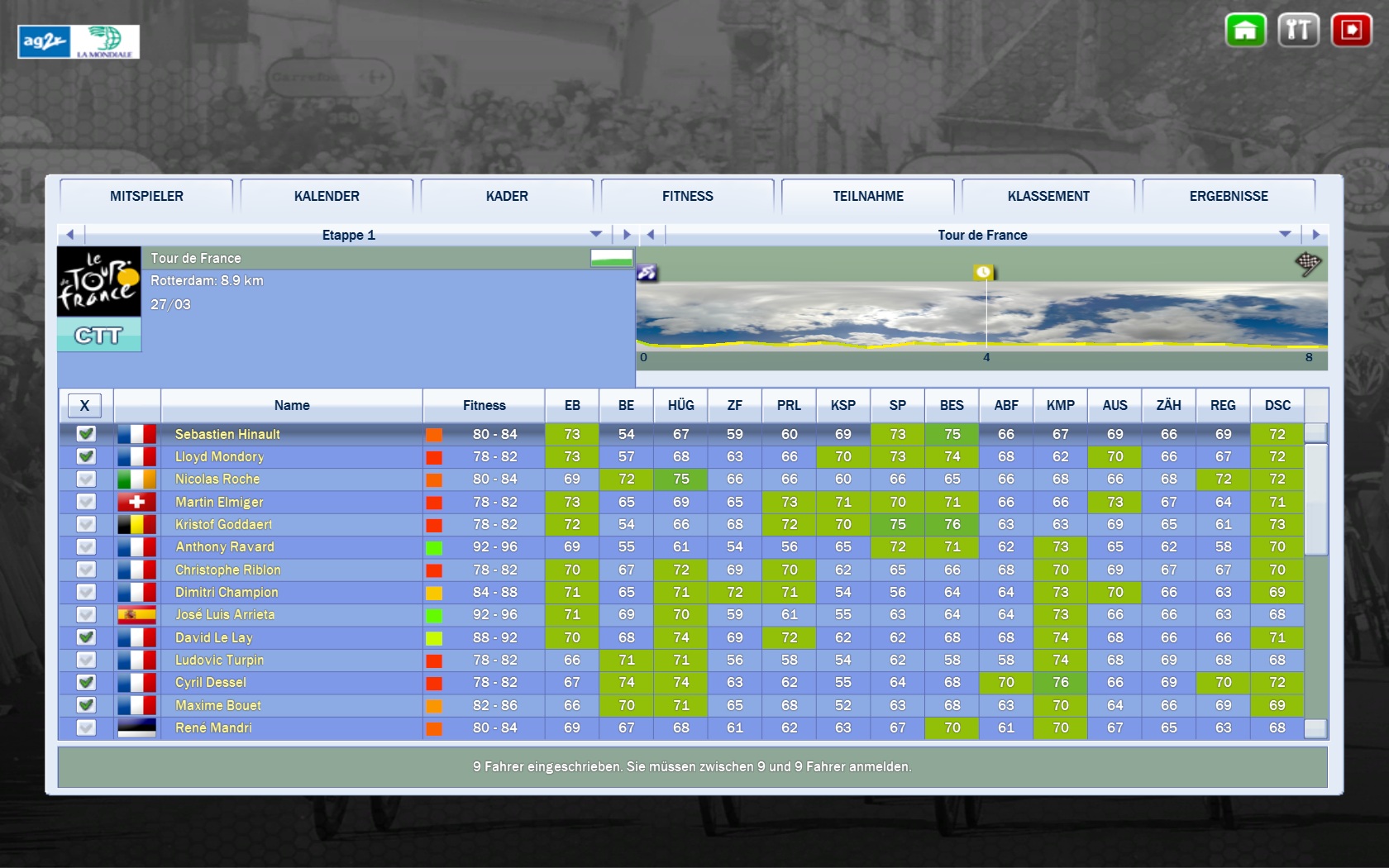Viewport: 1389px width, 868px height.
Task: Click the yellow intermediate time marker
Action: tap(983, 272)
